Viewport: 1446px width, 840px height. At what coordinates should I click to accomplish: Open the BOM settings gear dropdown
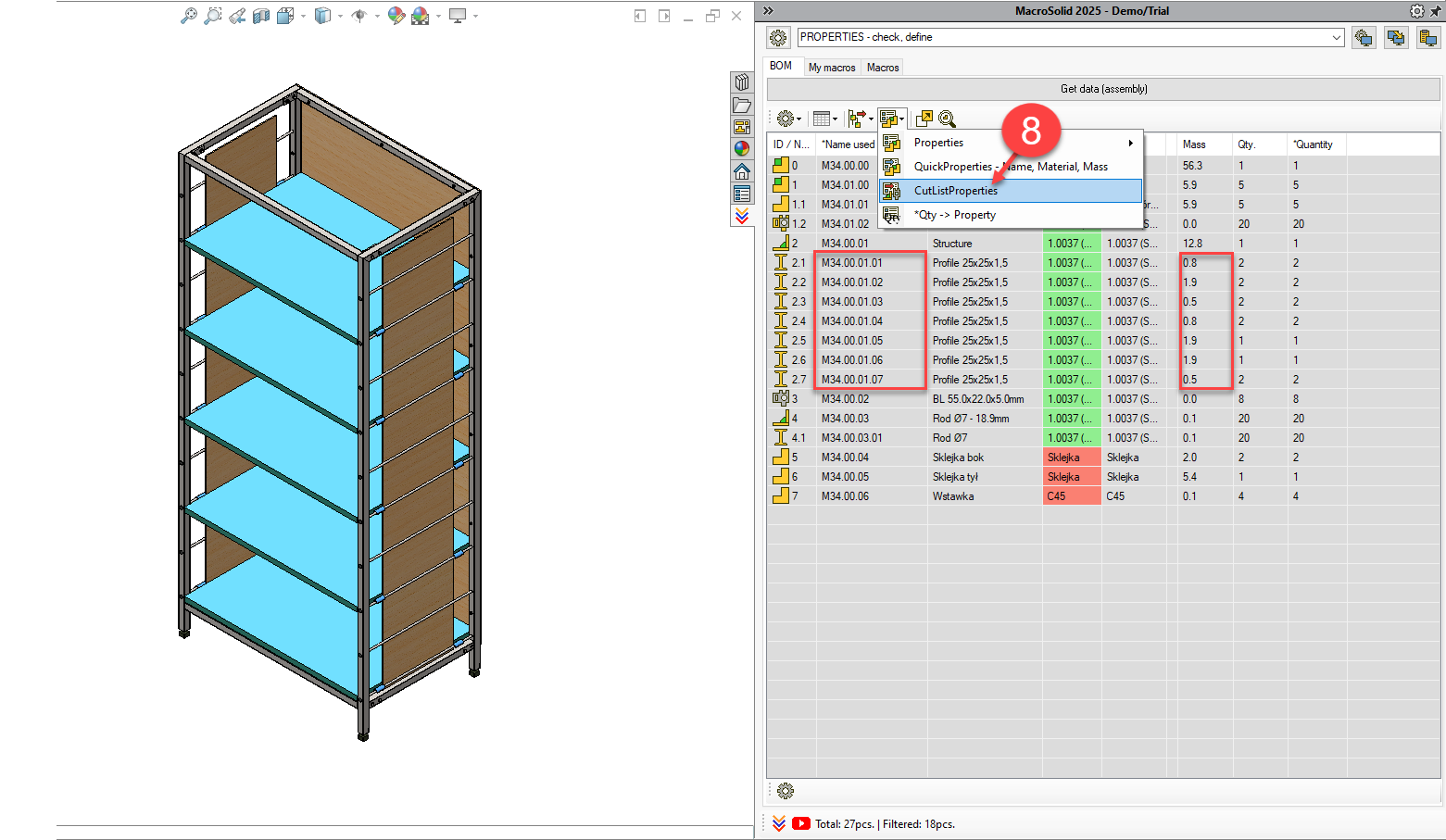click(x=788, y=119)
